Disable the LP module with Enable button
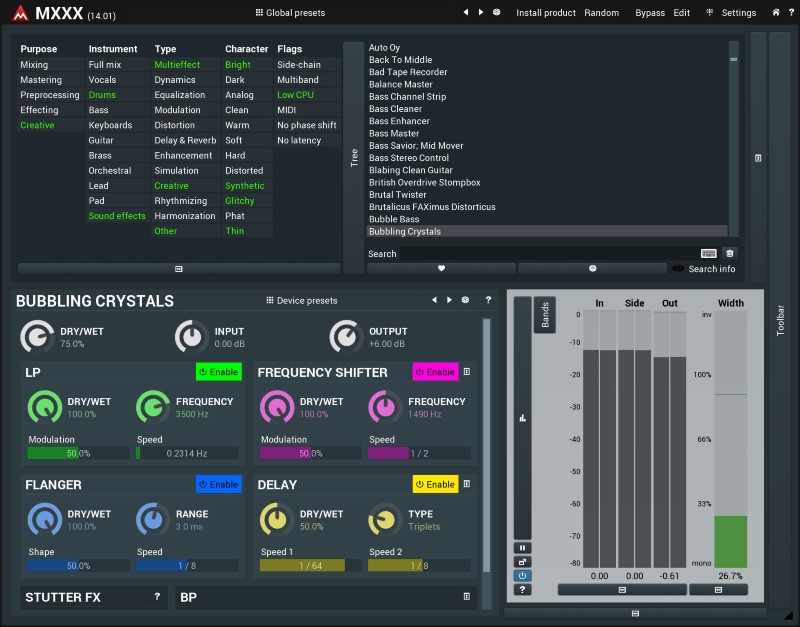Image resolution: width=800 pixels, height=627 pixels. pyautogui.click(x=218, y=372)
